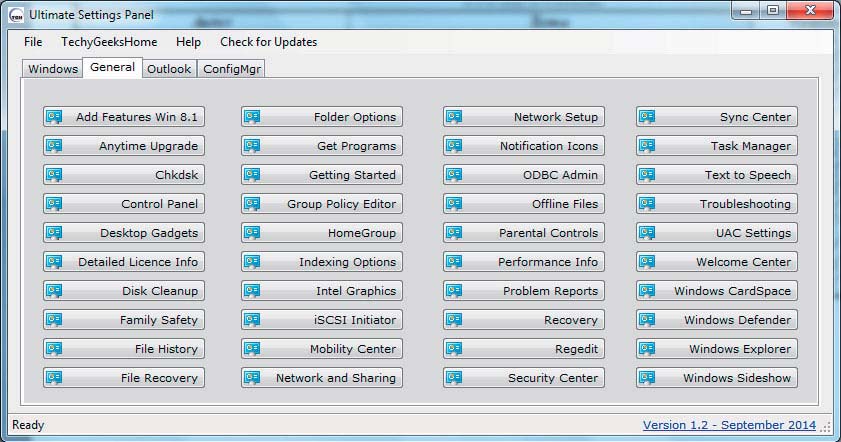Open Indexing Options

pyautogui.click(x=322, y=261)
